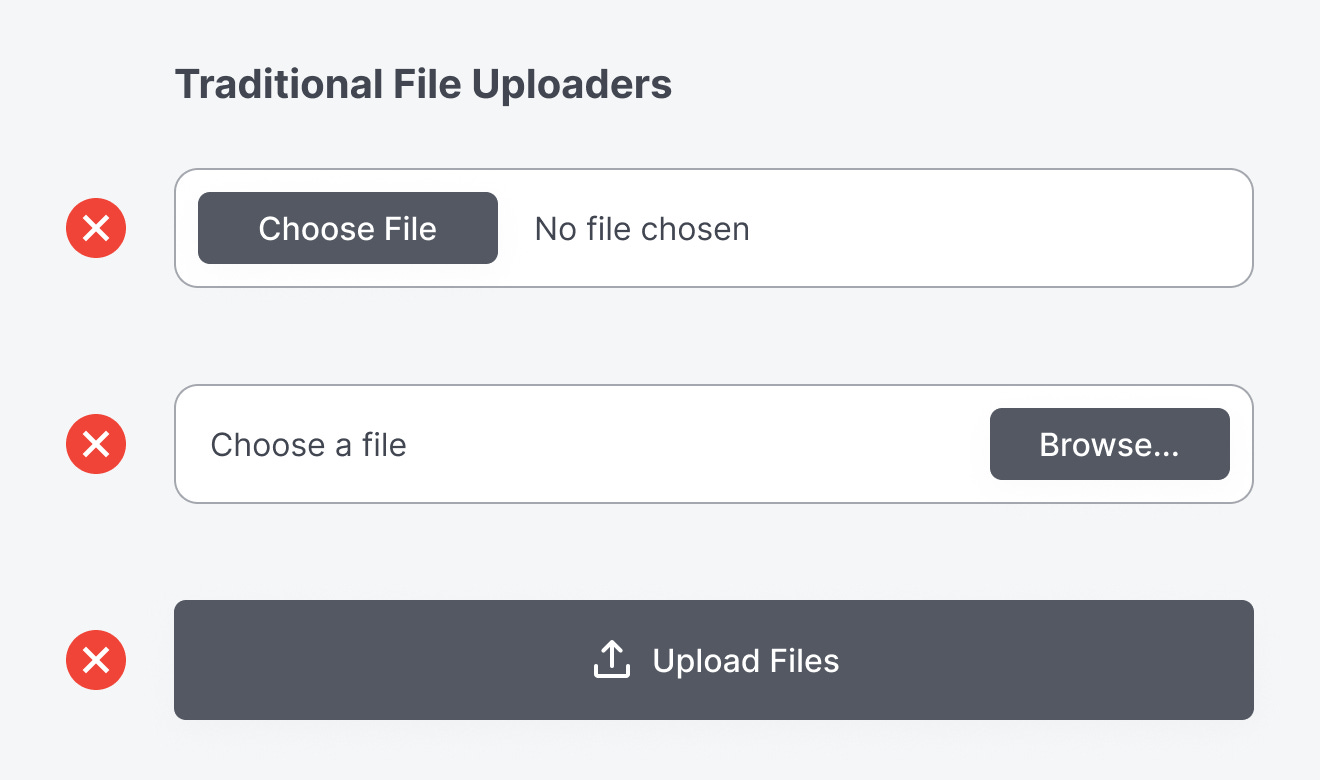
Task: Click the upload arrow icon in Upload Files
Action: 611,660
